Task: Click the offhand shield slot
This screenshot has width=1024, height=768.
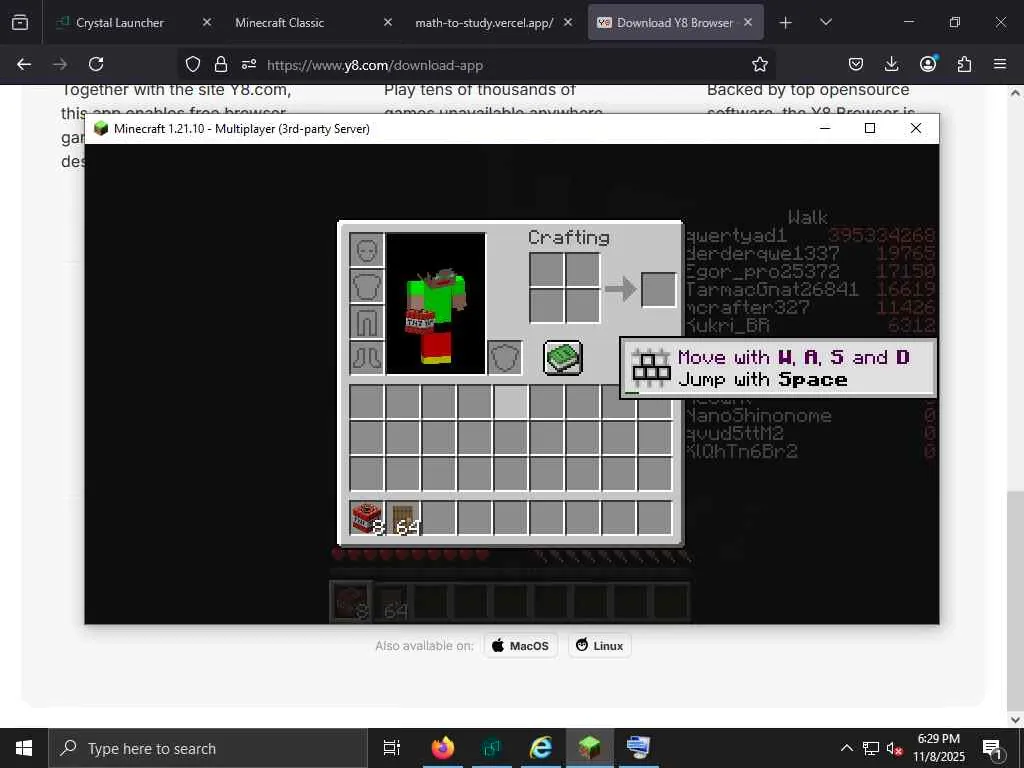Action: point(505,357)
